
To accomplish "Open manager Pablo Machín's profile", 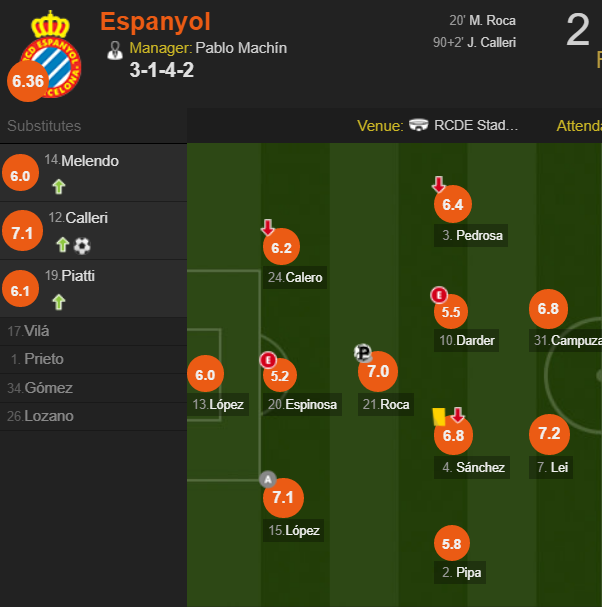I will click(241, 48).
